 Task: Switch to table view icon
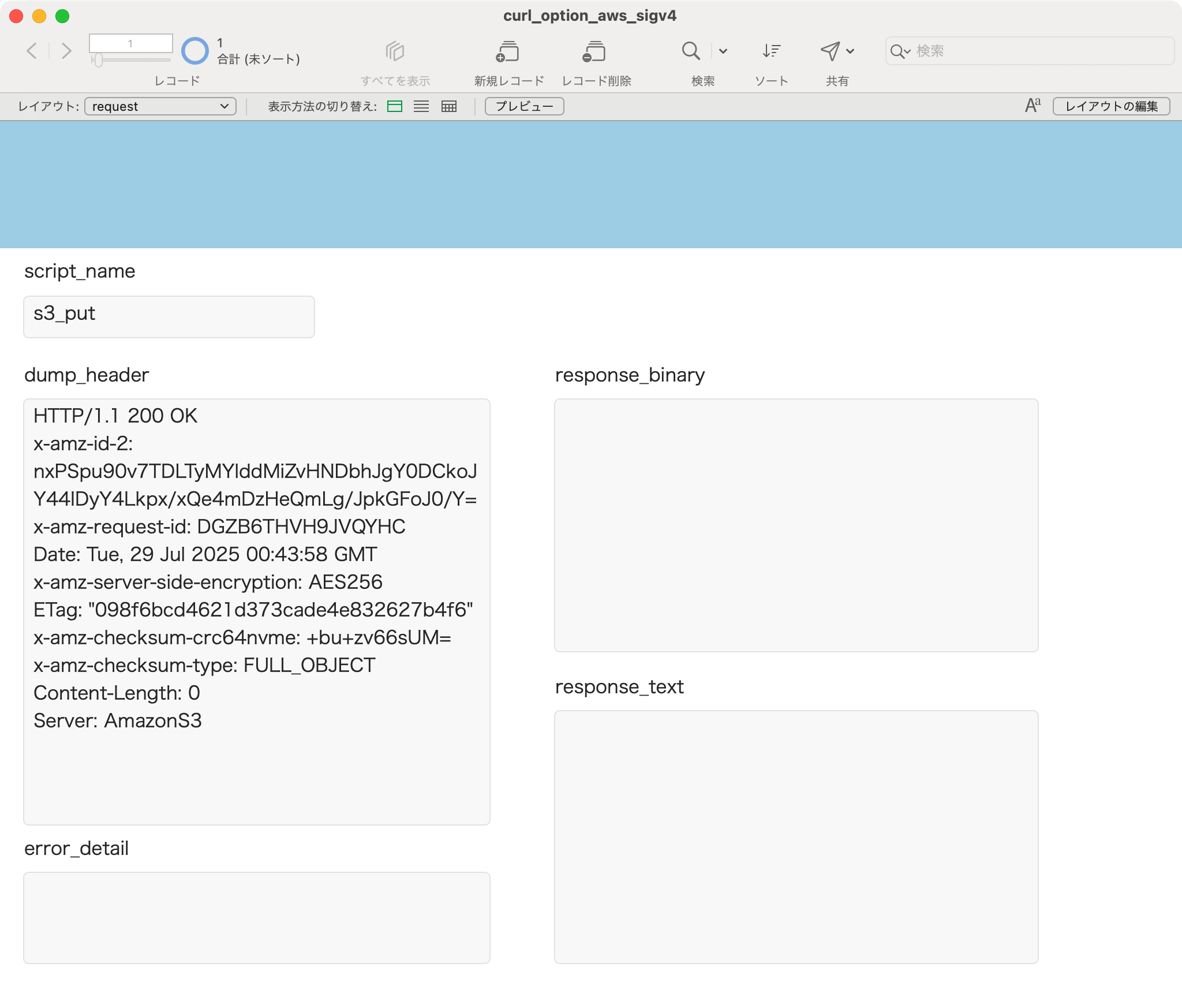[448, 106]
